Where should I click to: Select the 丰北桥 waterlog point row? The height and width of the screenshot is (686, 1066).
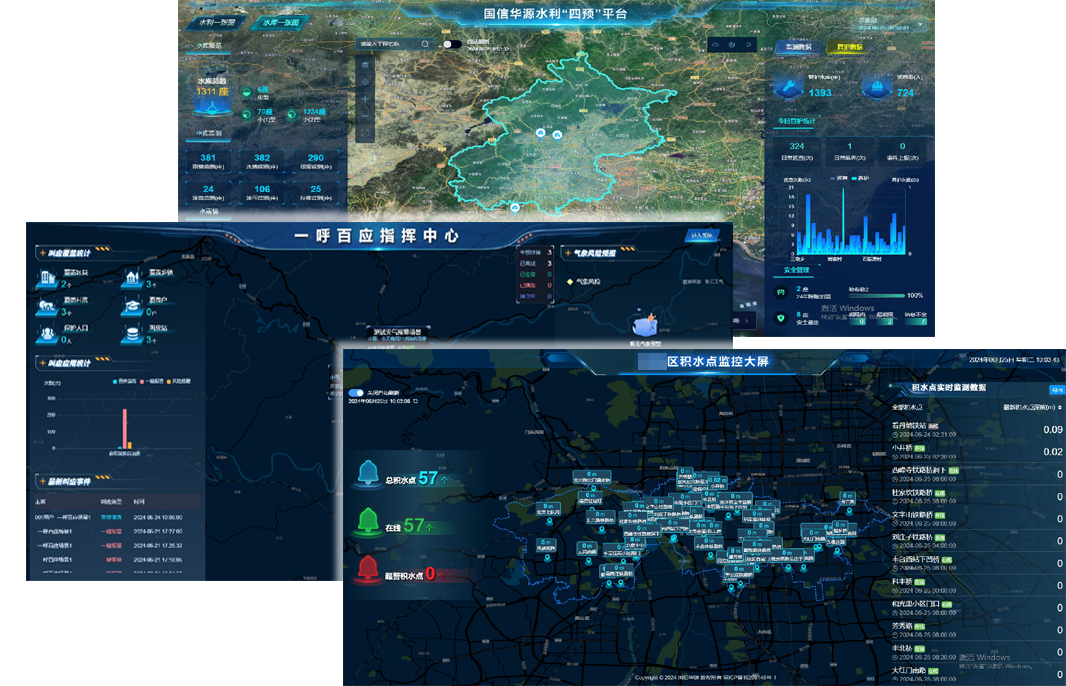pos(976,652)
